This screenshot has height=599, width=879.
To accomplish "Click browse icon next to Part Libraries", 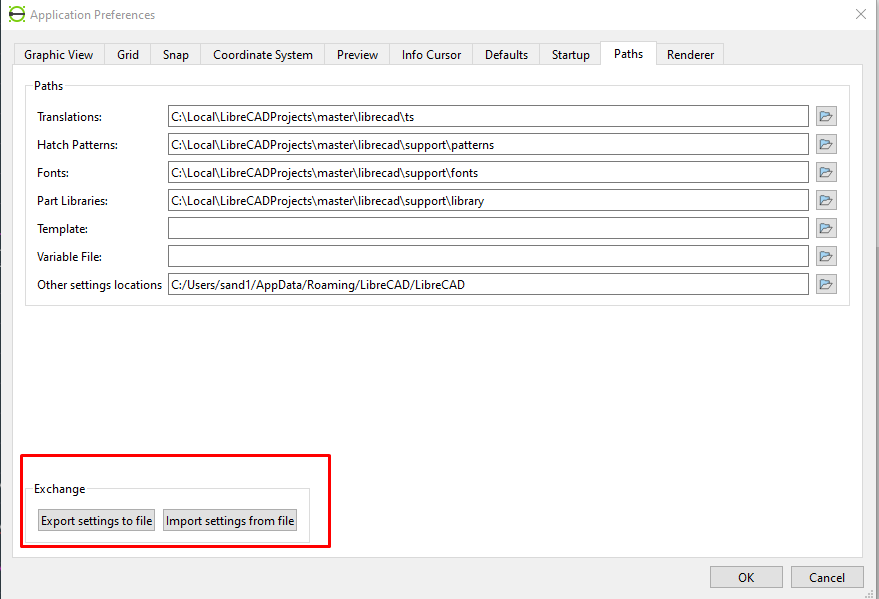I will tap(825, 201).
